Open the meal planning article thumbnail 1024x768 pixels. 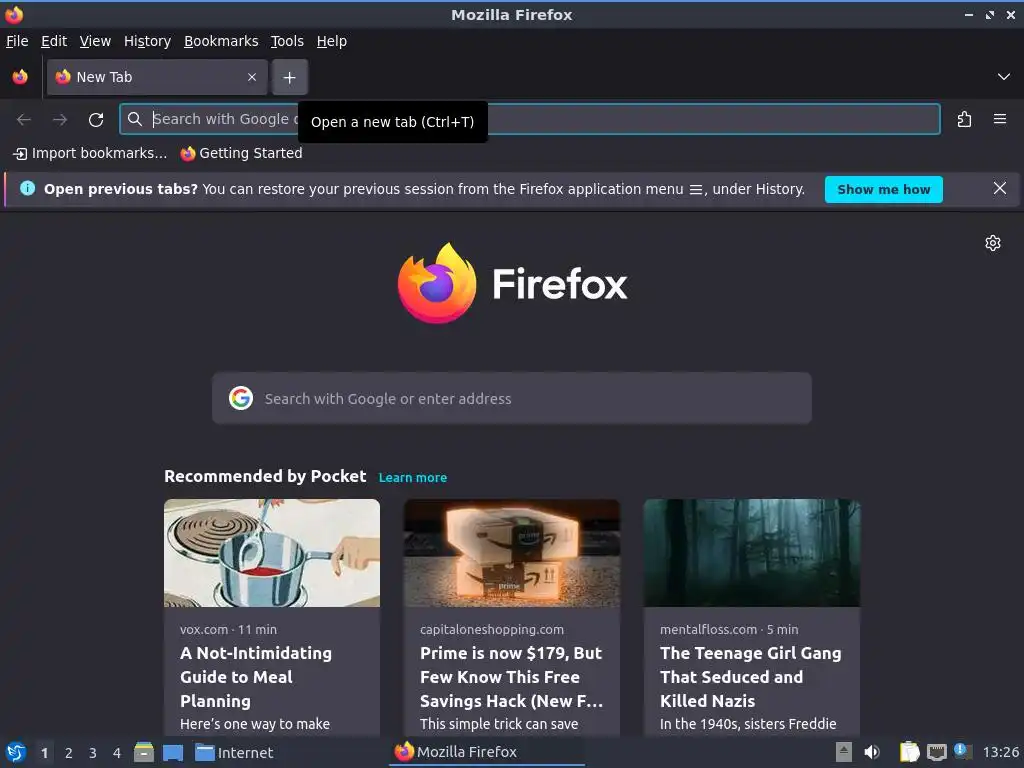point(272,553)
